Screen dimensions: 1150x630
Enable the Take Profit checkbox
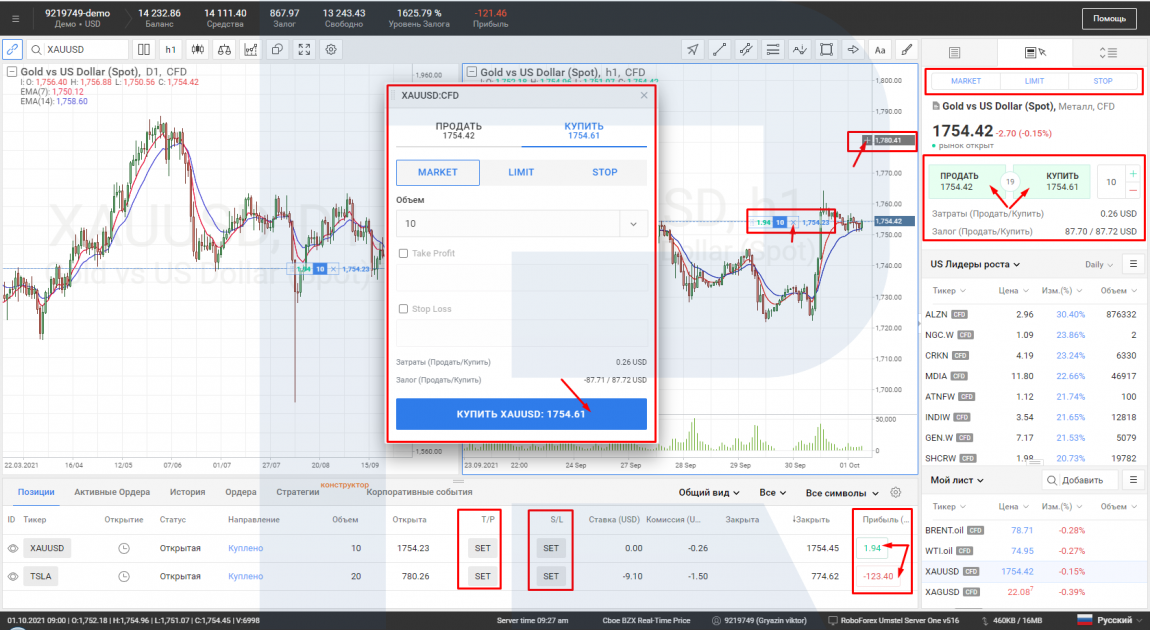(403, 253)
